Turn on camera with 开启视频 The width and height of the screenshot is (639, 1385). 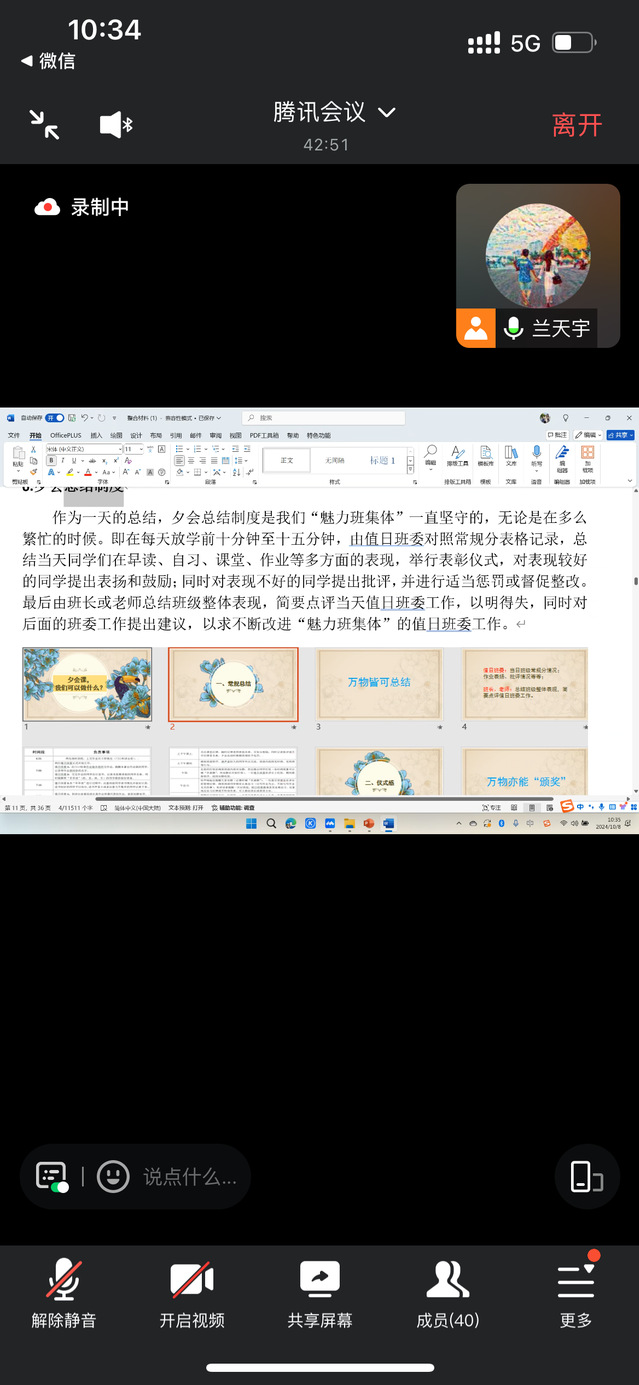[x=192, y=1293]
